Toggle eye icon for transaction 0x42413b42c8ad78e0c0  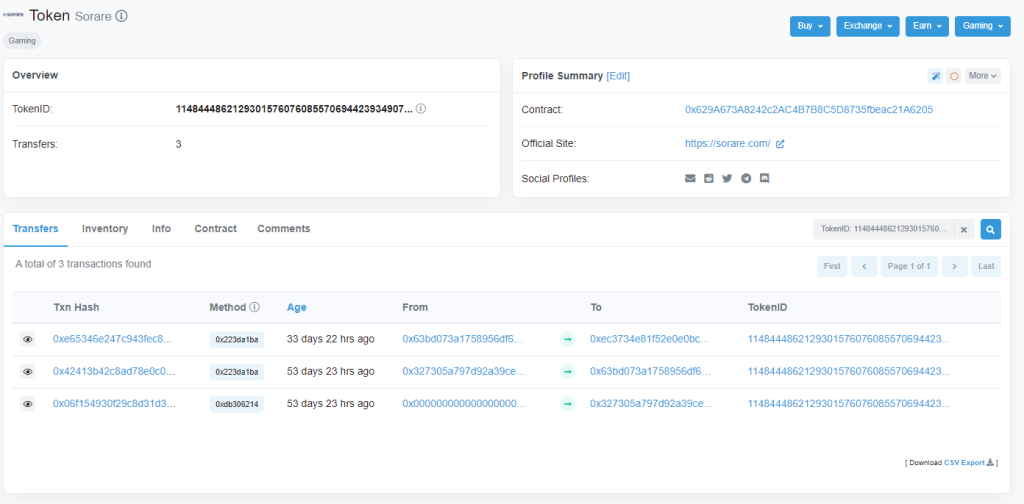coord(27,371)
